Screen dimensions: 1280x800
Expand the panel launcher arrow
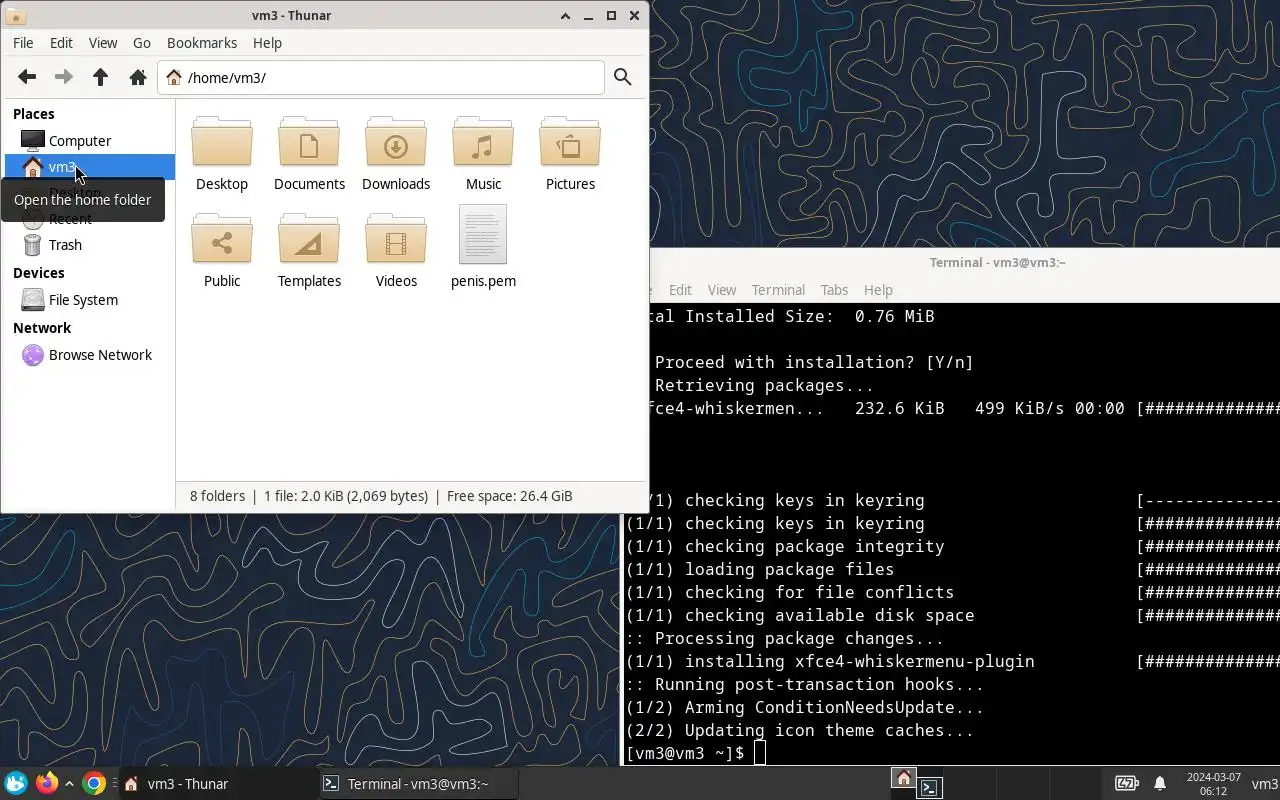coord(69,784)
